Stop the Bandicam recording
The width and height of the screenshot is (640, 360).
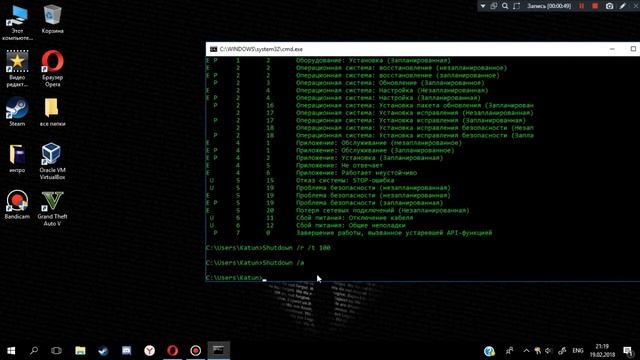coord(595,6)
